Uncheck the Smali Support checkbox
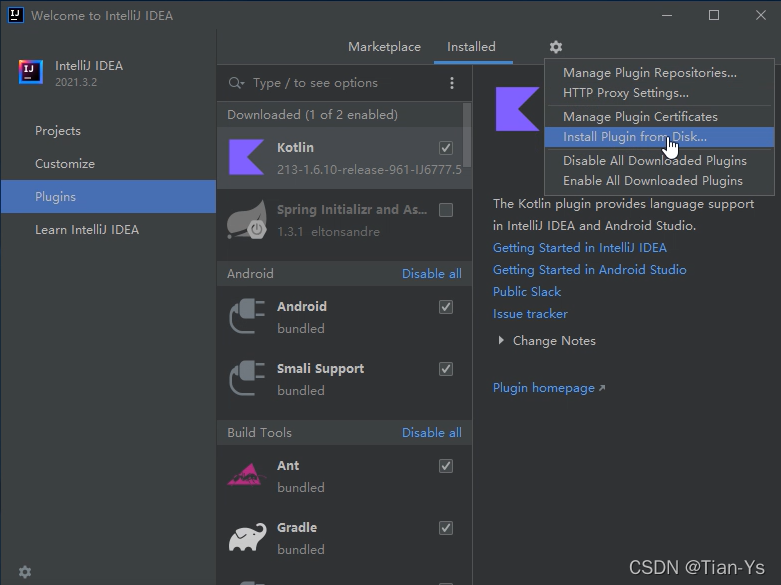Viewport: 781px width, 585px height. point(446,369)
